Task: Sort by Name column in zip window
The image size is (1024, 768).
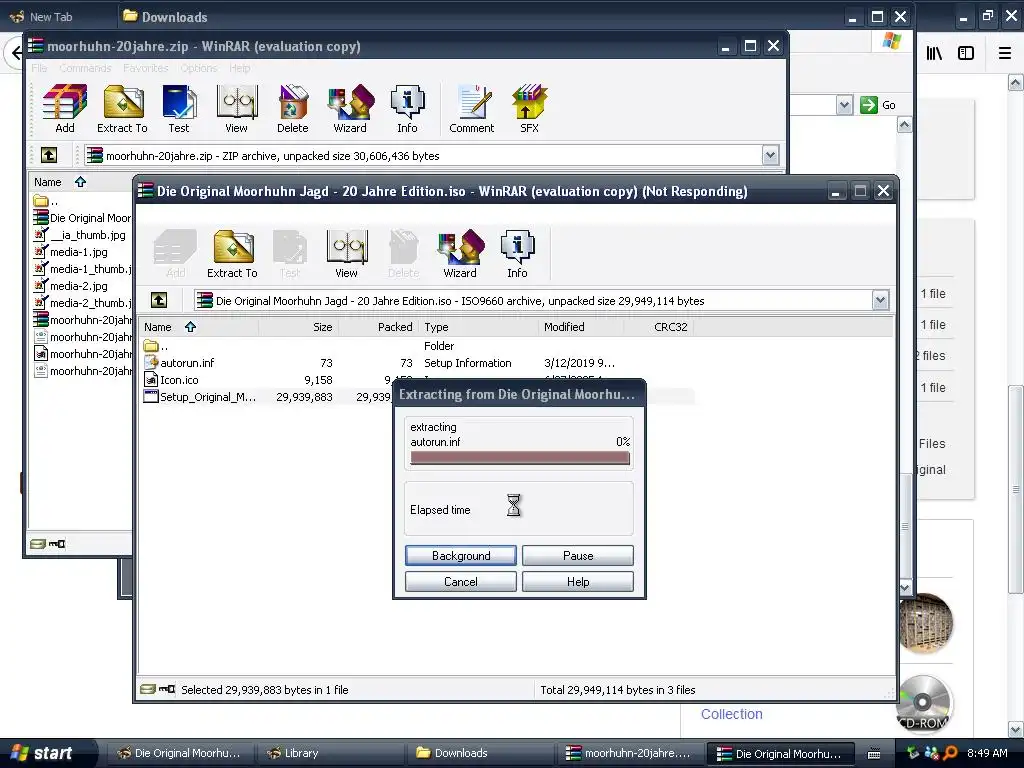Action: pos(80,182)
